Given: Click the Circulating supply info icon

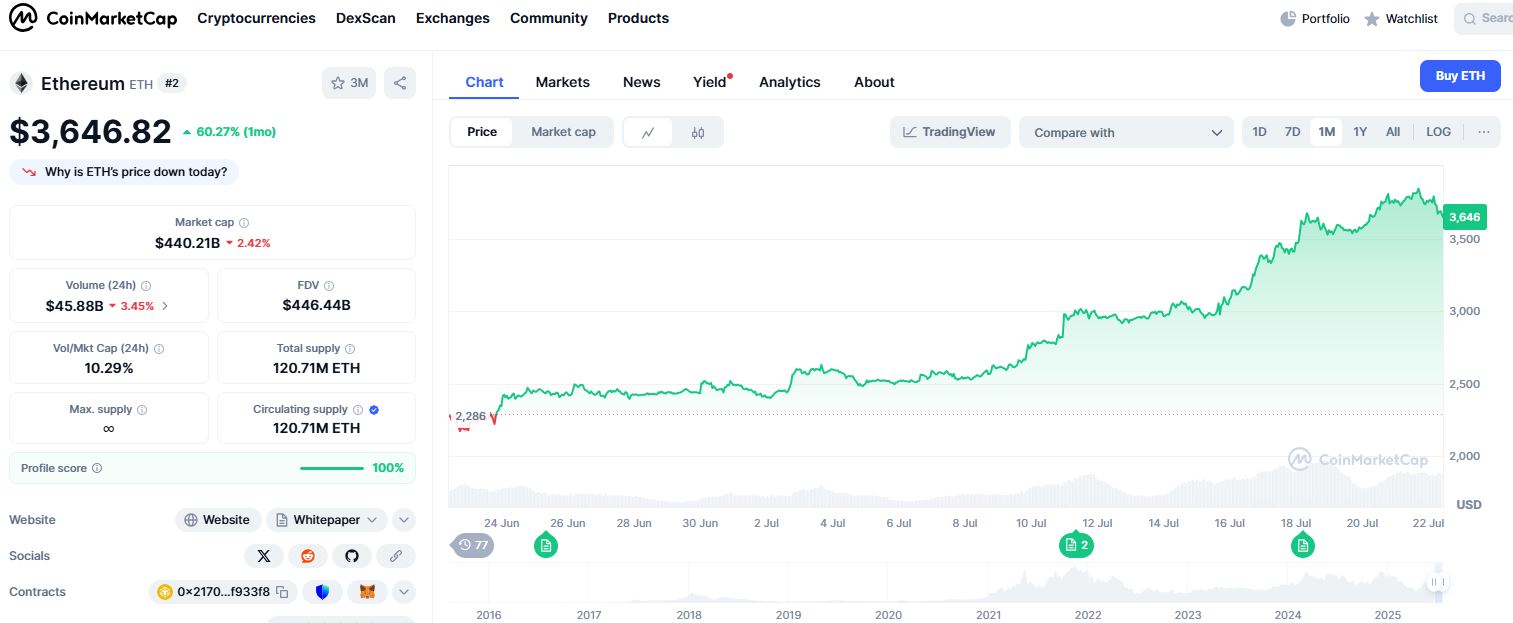Looking at the screenshot, I should (358, 410).
